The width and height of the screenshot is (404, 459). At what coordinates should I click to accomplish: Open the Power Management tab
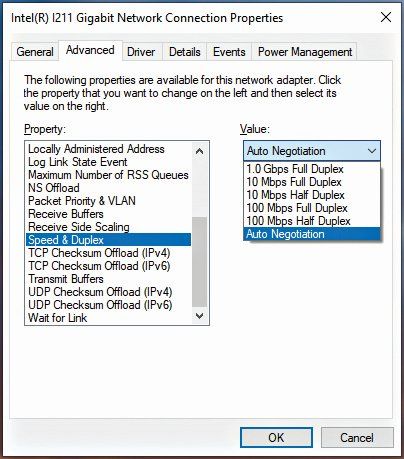305,52
